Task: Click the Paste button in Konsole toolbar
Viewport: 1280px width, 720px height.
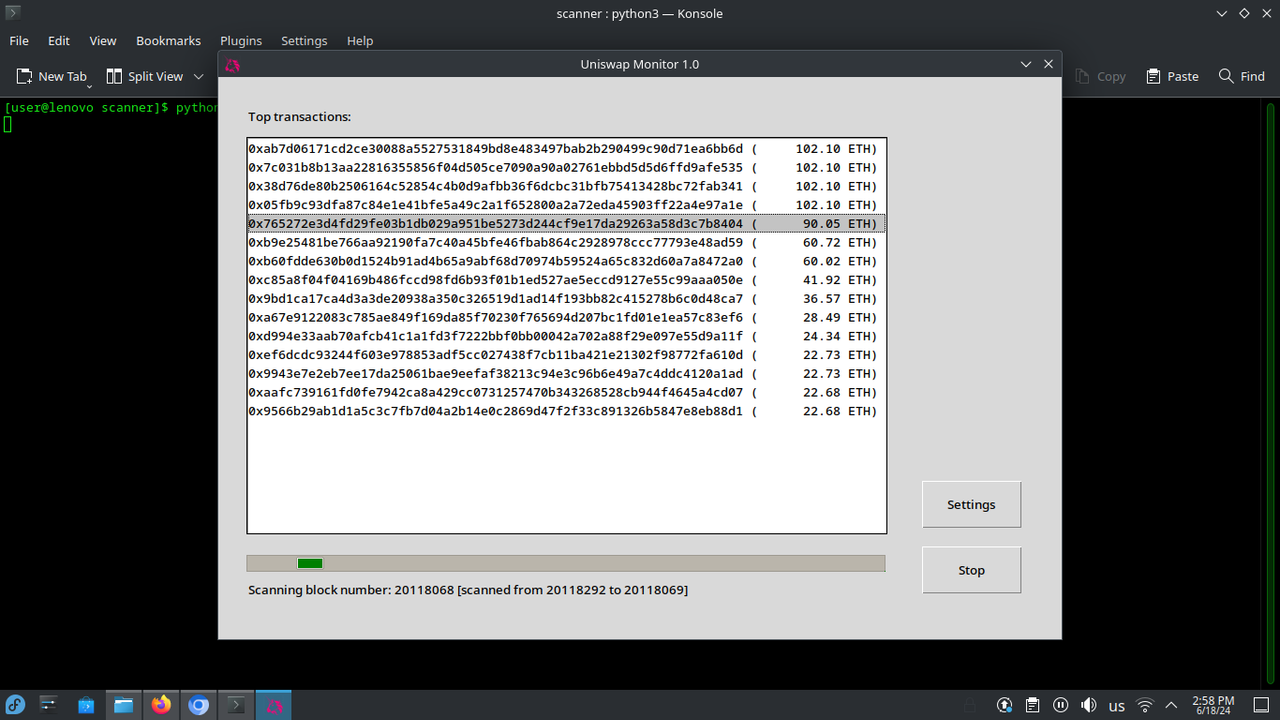Action: pos(1172,76)
